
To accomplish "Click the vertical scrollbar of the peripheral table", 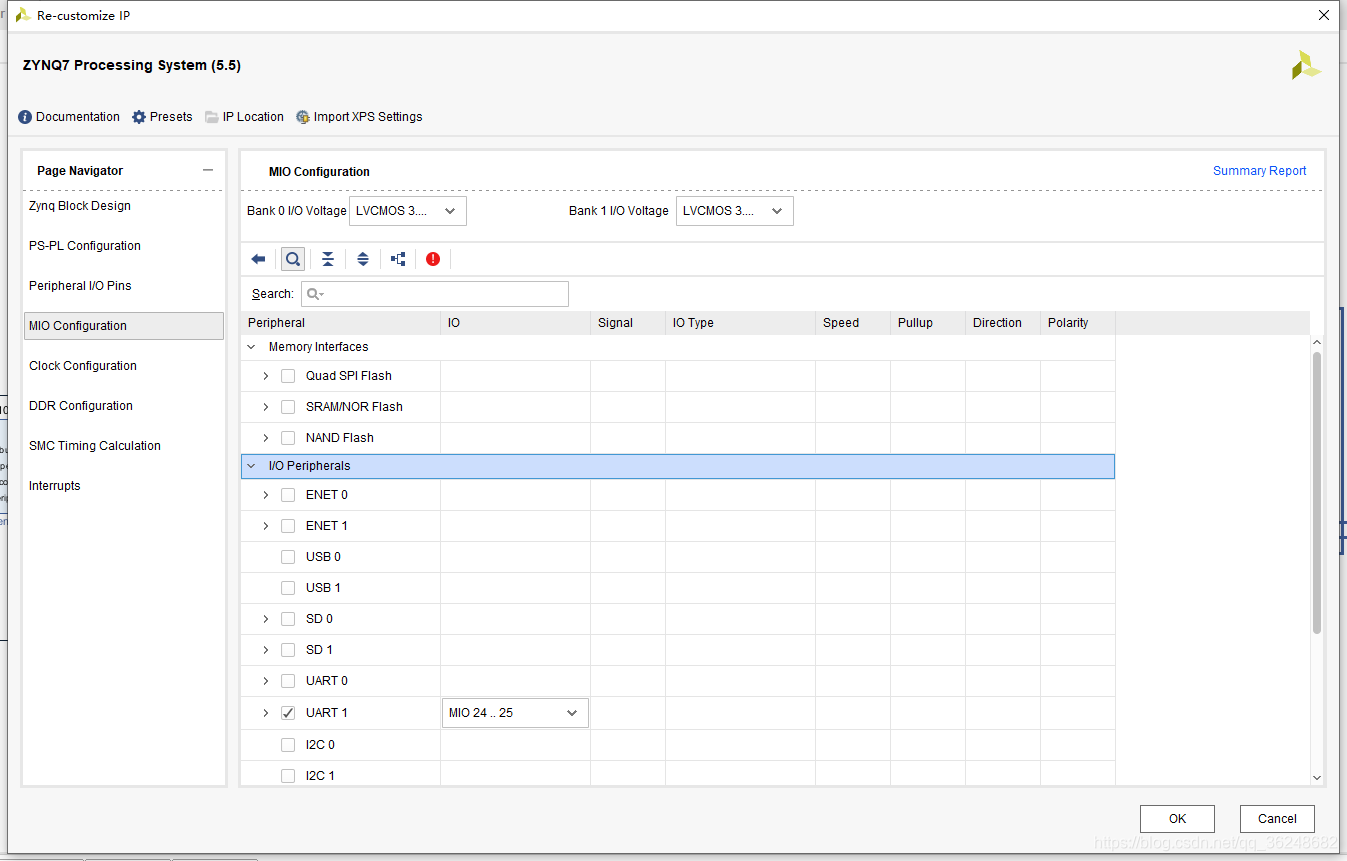I will coord(1316,492).
